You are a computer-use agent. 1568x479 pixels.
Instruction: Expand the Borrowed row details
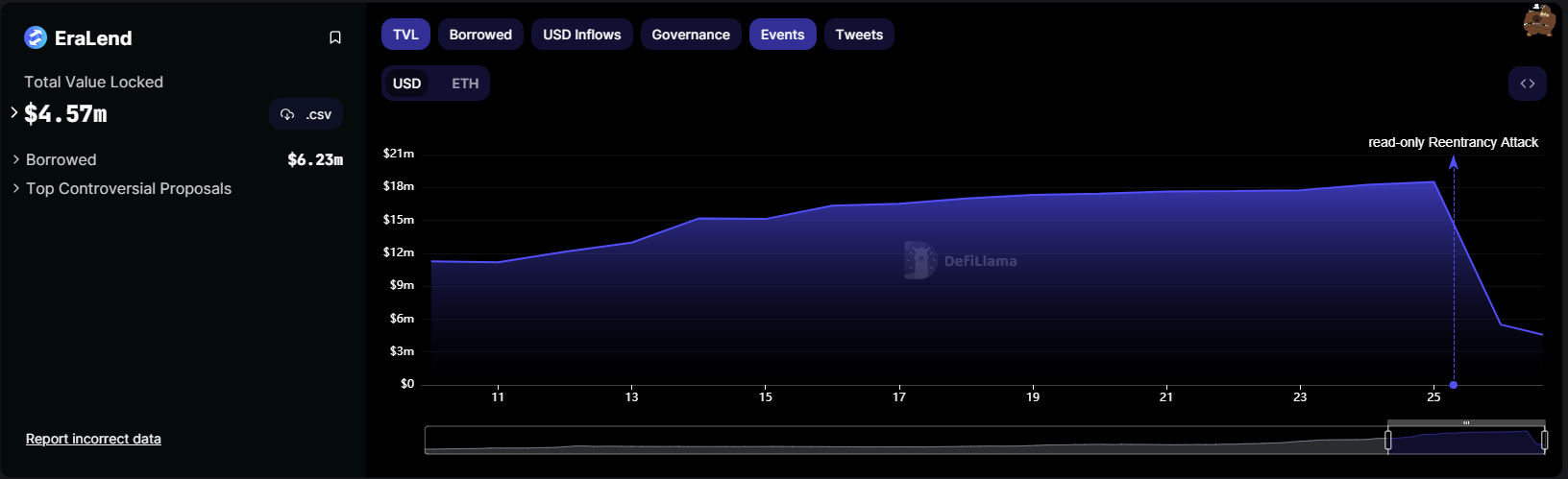16,159
